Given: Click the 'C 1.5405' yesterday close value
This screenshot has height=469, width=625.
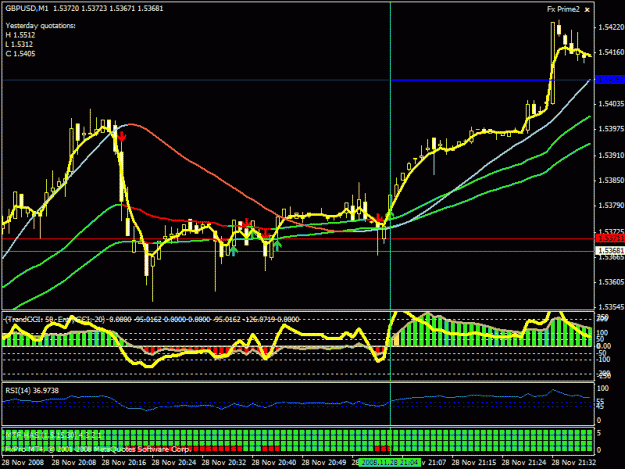Looking at the screenshot, I should click(20, 54).
